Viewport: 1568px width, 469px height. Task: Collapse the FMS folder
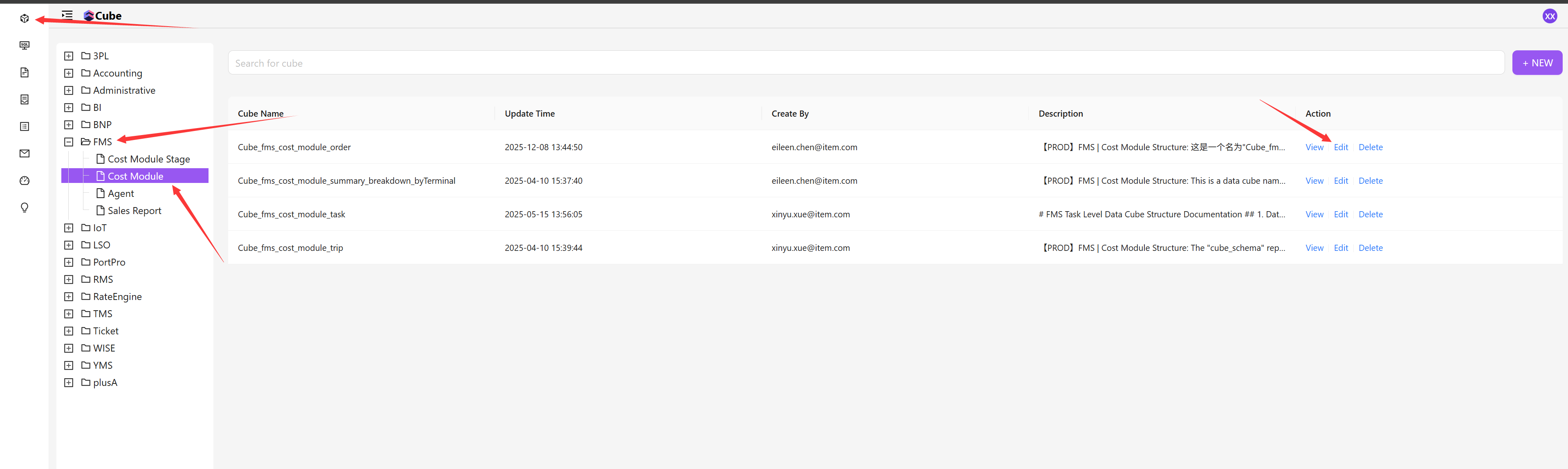point(69,142)
